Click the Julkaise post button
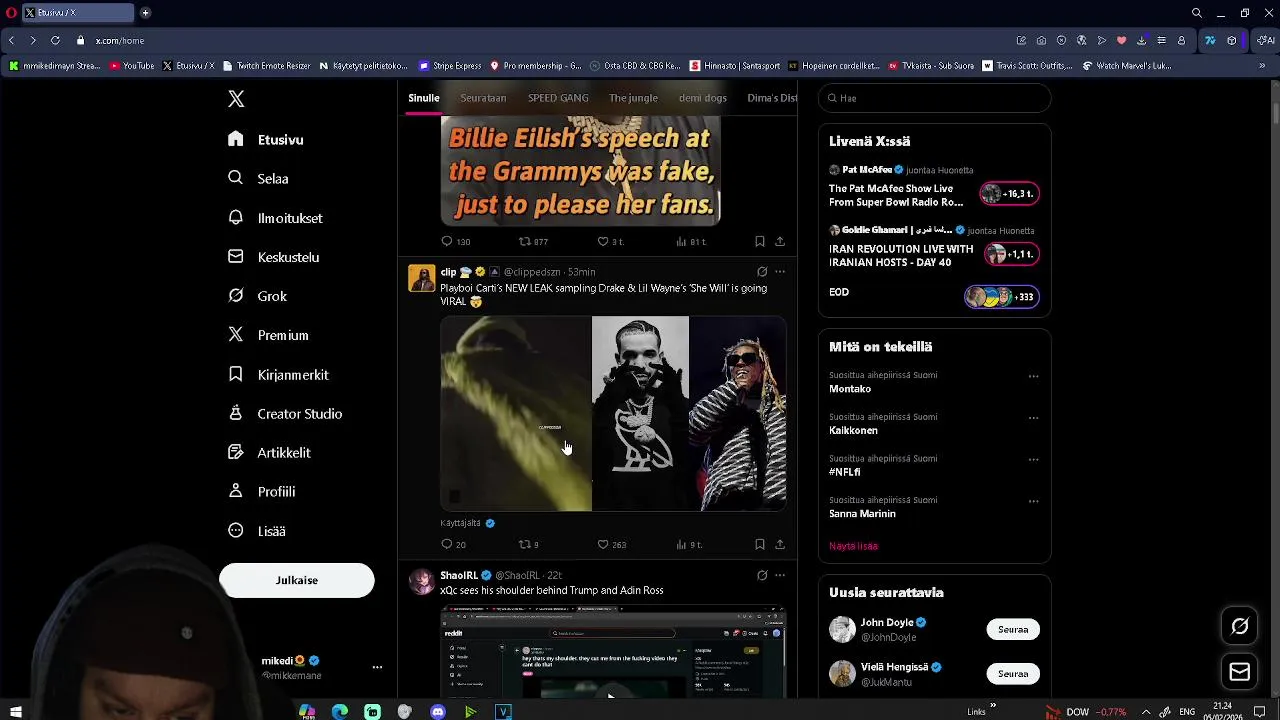This screenshot has height=720, width=1280. point(297,580)
